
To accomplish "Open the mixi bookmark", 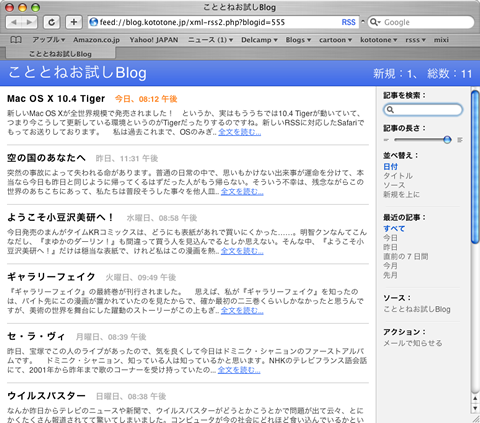I will click(441, 40).
